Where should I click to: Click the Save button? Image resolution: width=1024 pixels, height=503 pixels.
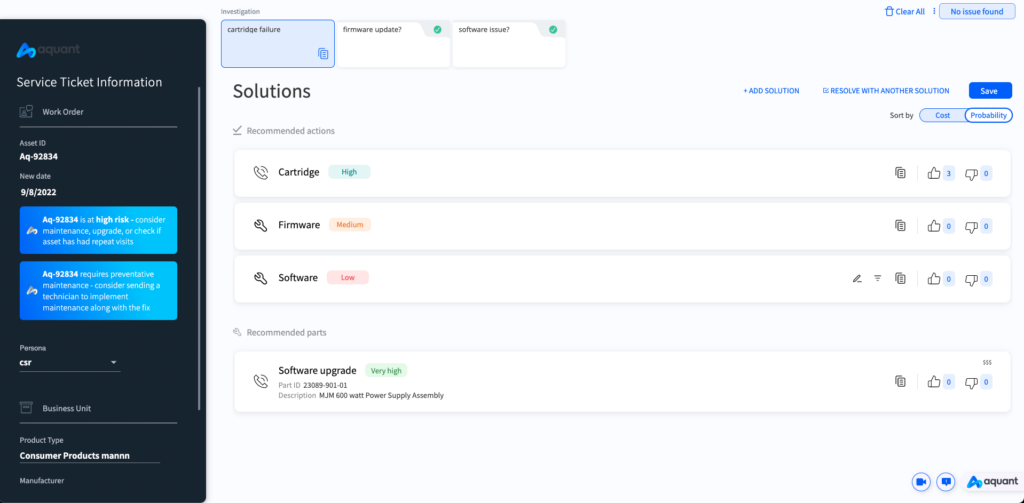coord(988,91)
